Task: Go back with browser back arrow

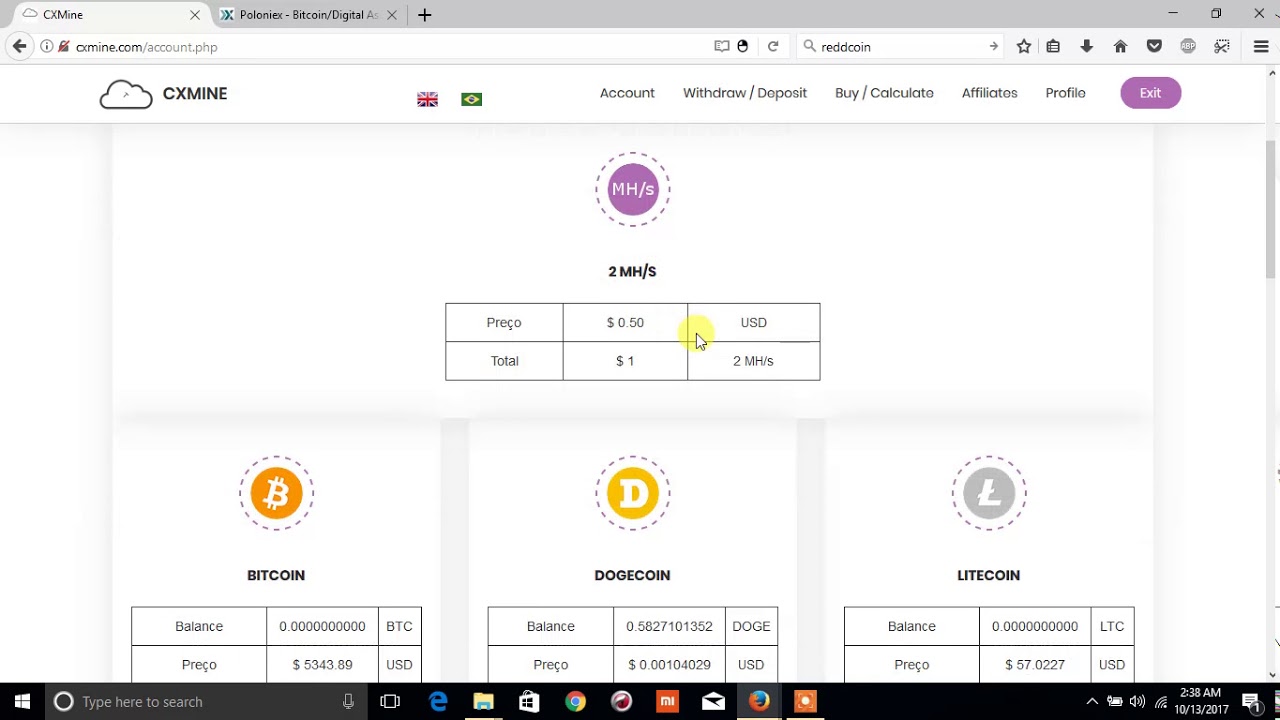Action: 19,46
